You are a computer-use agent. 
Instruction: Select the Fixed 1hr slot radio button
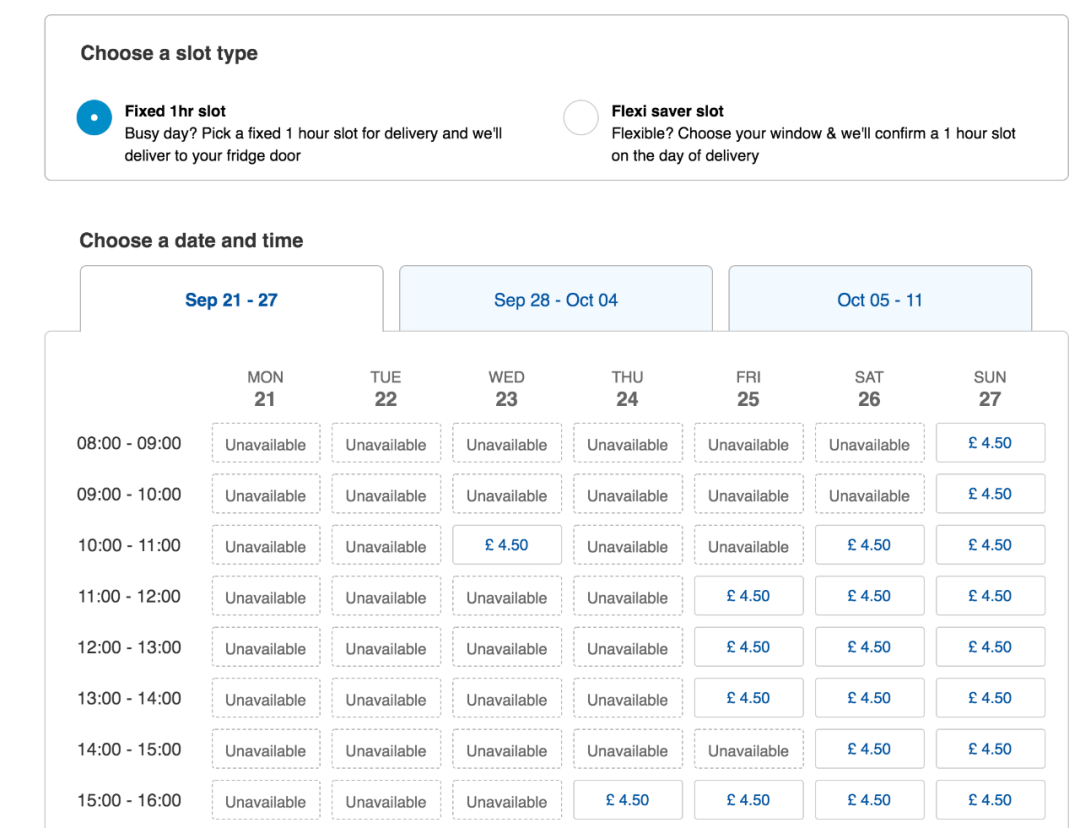tap(94, 118)
